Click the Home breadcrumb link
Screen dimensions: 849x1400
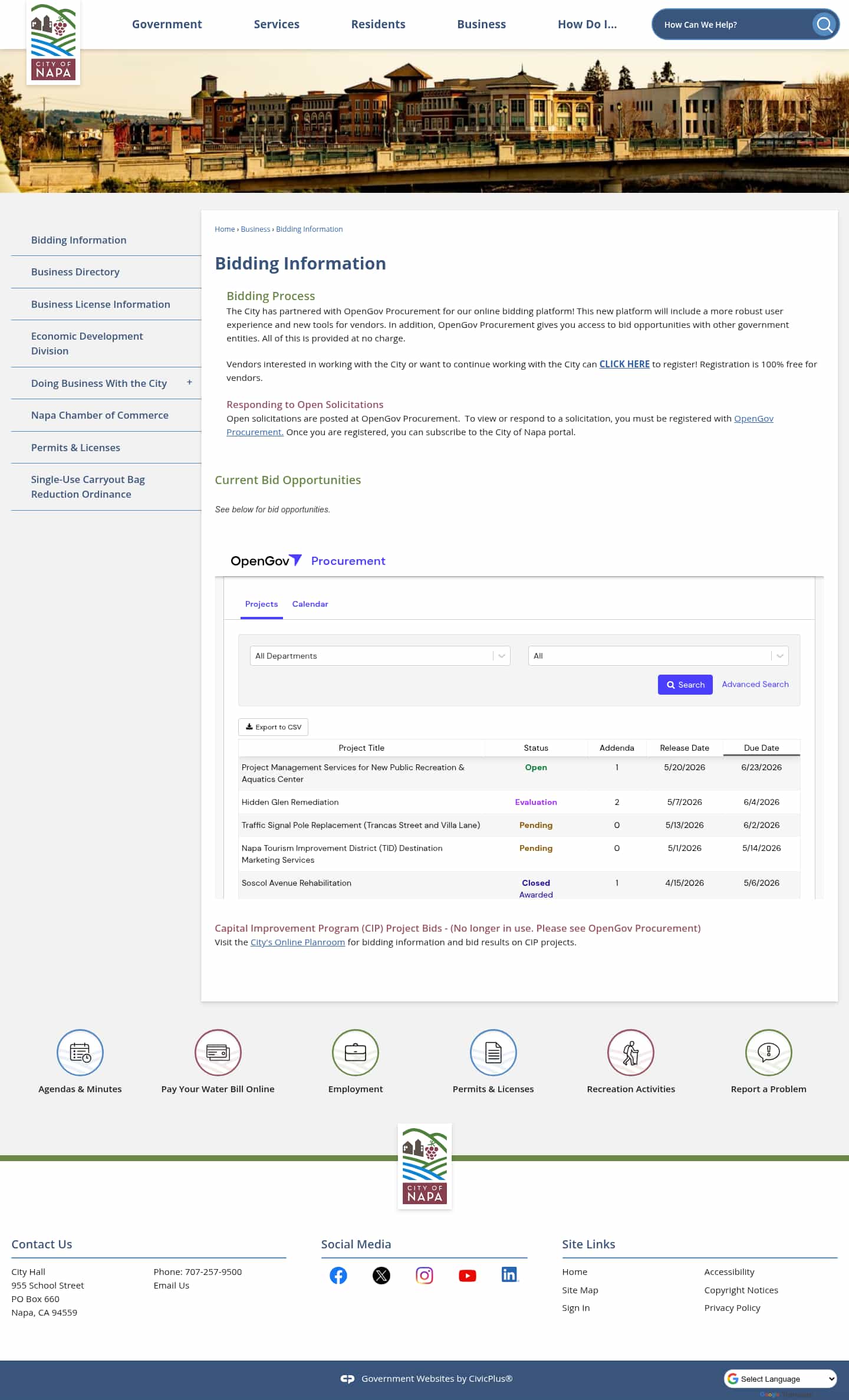click(x=225, y=229)
